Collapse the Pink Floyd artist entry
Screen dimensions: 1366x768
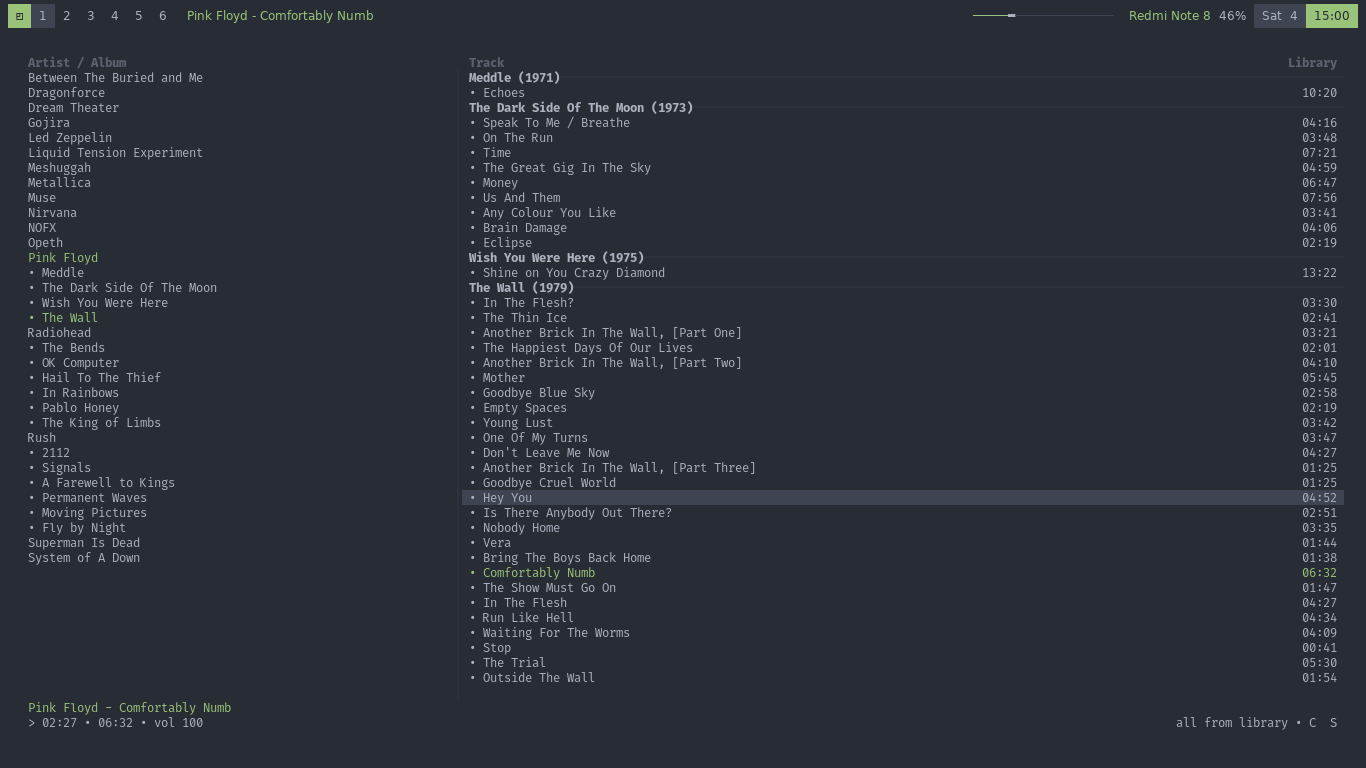pyautogui.click(x=63, y=257)
